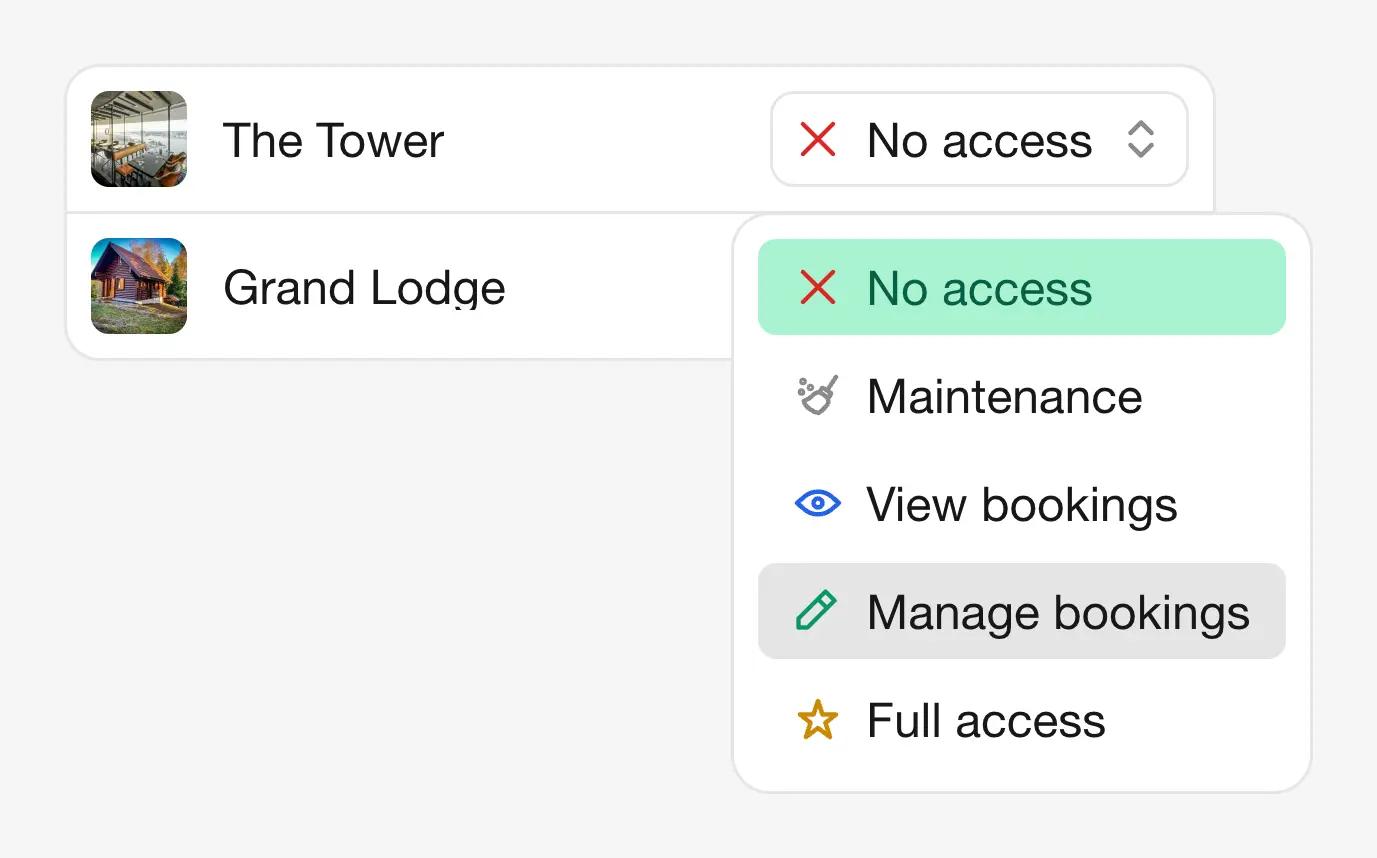The width and height of the screenshot is (1377, 858).
Task: Choose Full access from the dropdown menu
Action: click(986, 721)
